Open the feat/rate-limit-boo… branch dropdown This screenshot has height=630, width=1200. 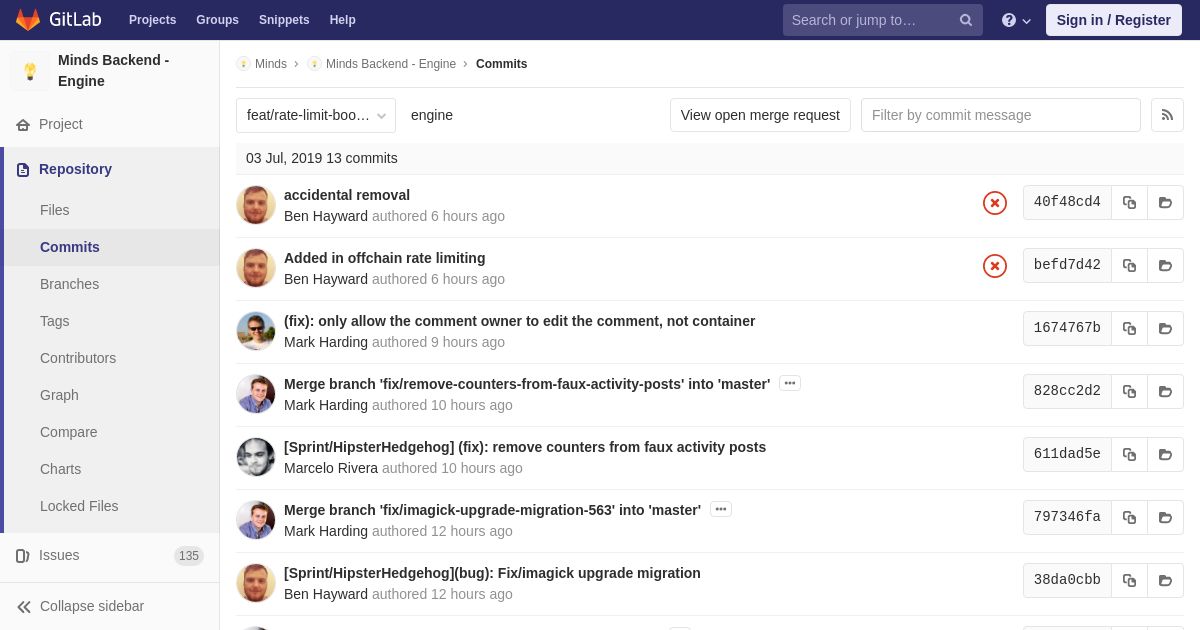click(316, 115)
